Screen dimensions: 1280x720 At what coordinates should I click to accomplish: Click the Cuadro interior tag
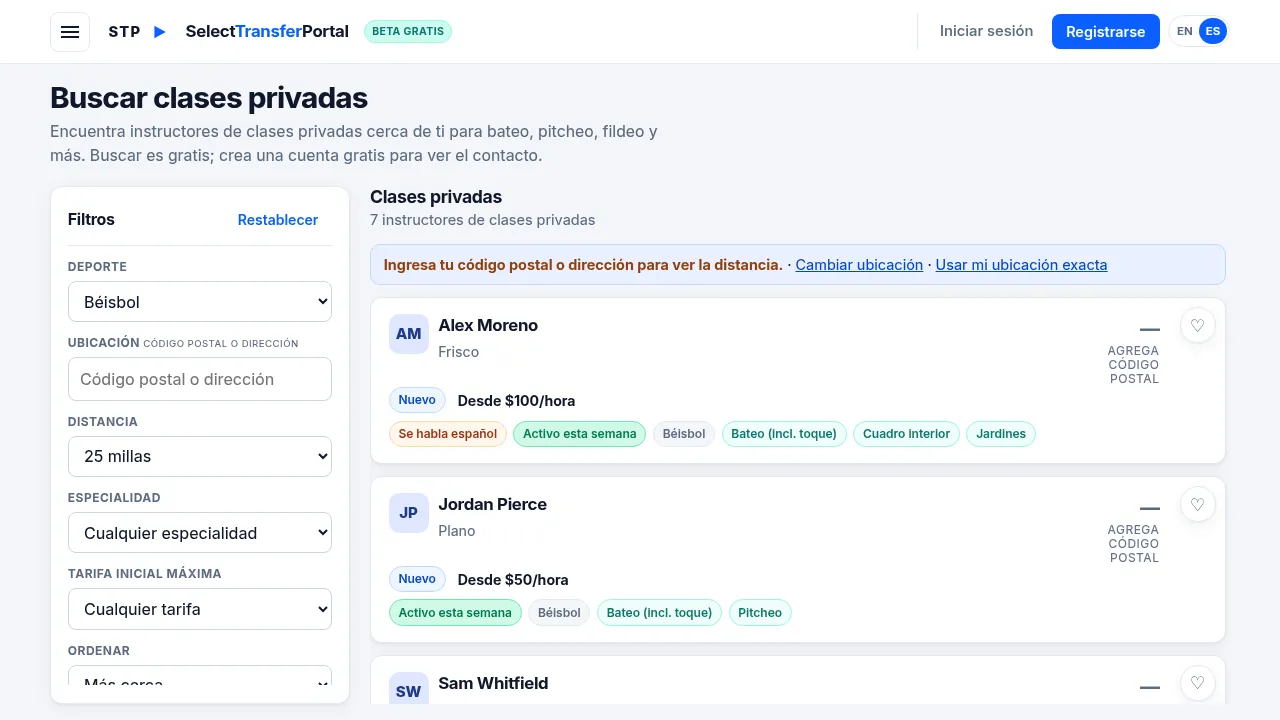coord(907,434)
